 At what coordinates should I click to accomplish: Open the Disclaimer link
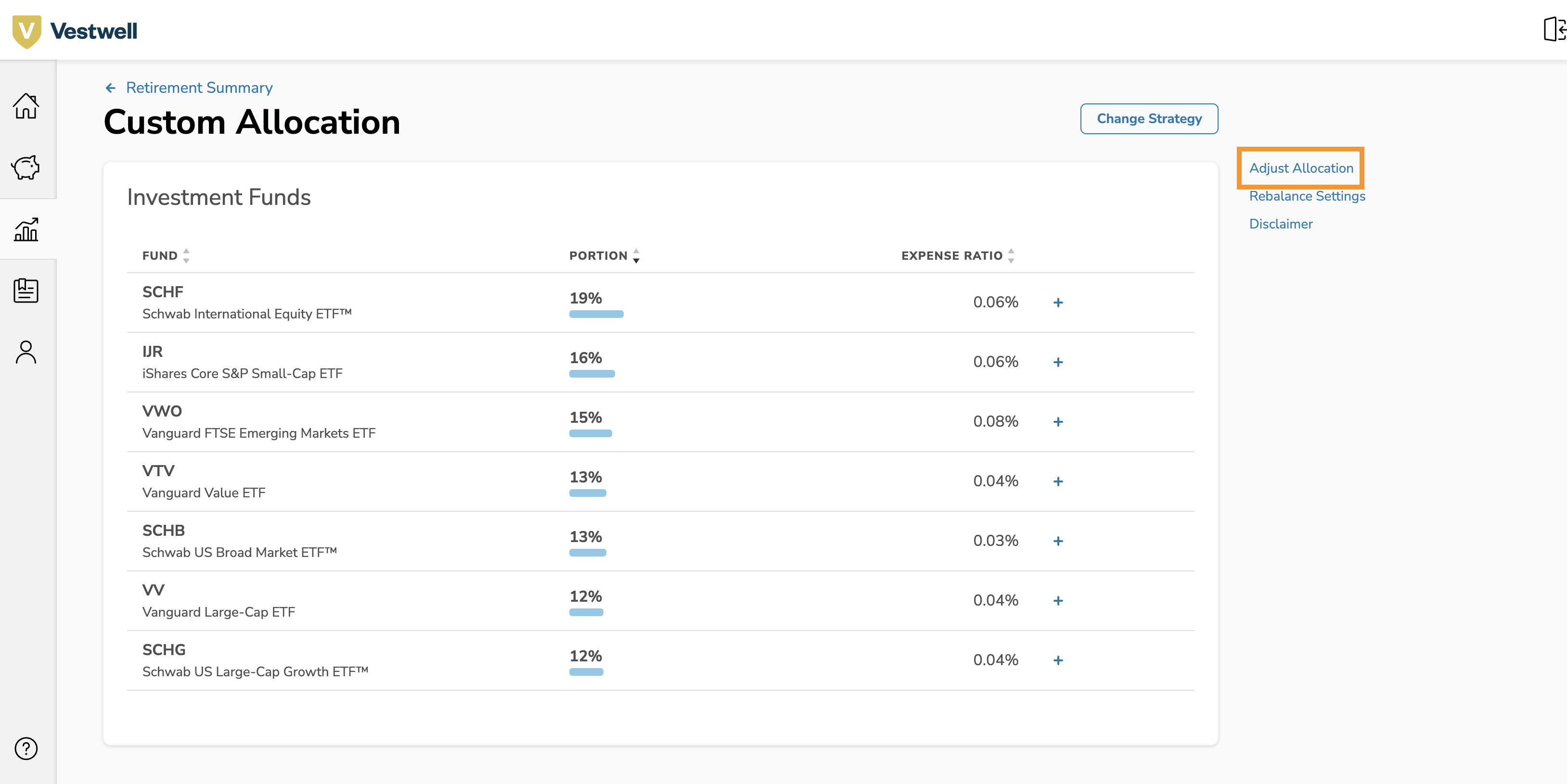coord(1281,224)
